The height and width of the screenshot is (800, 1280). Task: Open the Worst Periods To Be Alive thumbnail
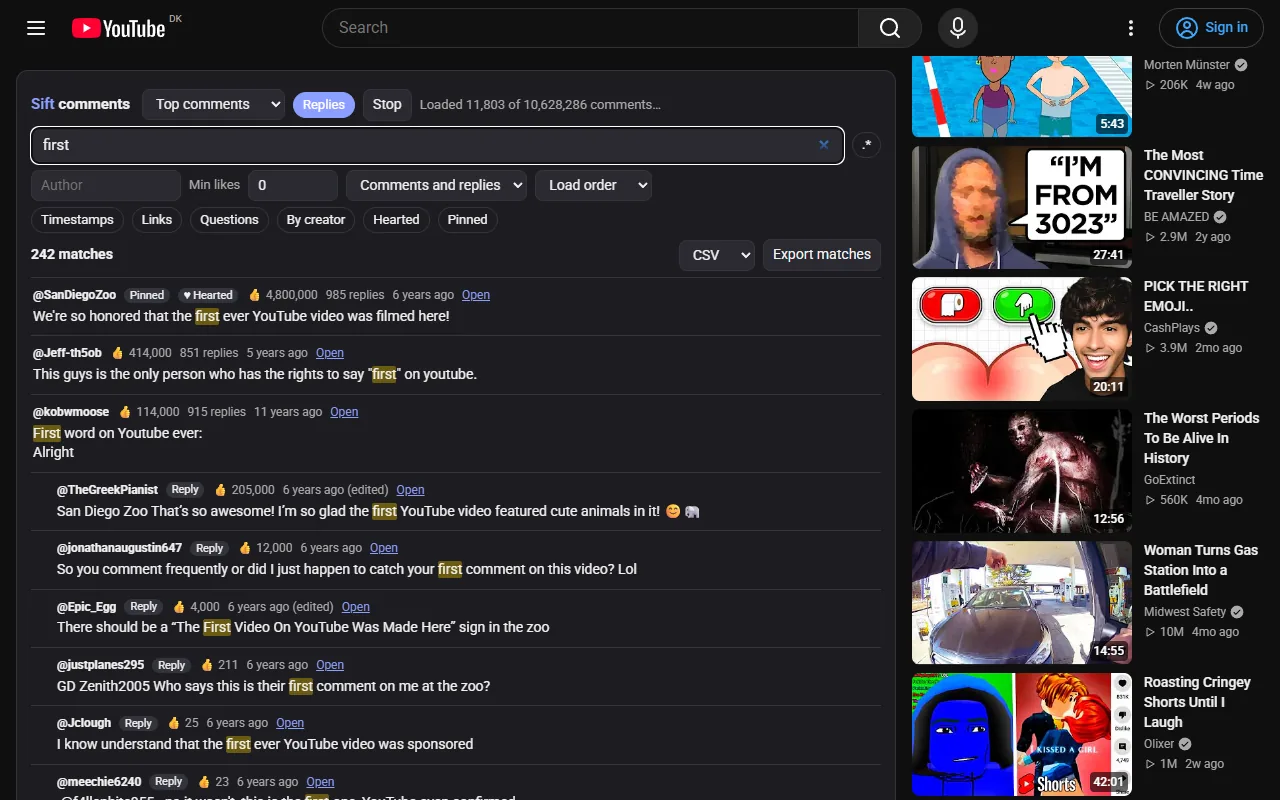(1022, 471)
